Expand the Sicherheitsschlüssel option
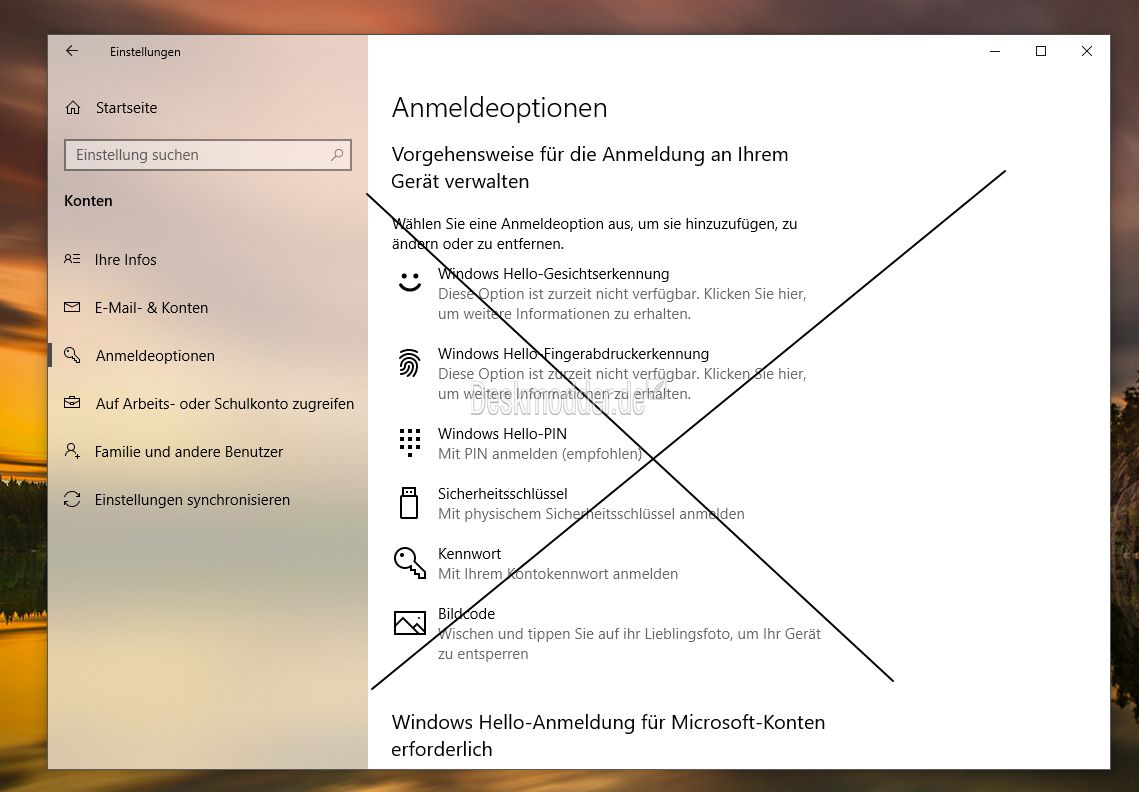The width and height of the screenshot is (1139, 792). coord(609,504)
